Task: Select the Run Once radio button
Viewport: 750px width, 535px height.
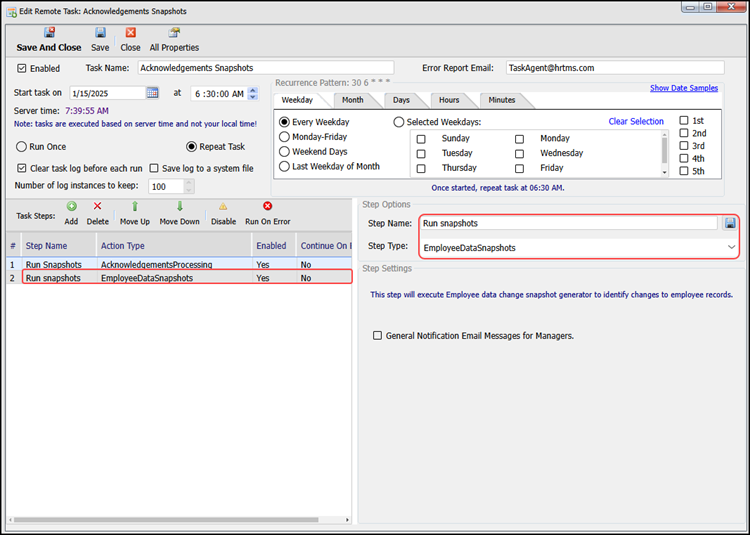Action: (x=22, y=147)
